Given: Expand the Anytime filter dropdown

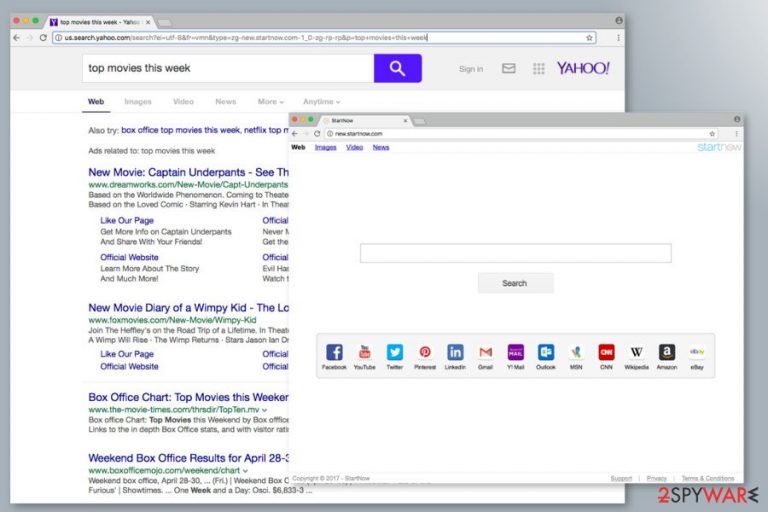Looking at the screenshot, I should [x=321, y=101].
